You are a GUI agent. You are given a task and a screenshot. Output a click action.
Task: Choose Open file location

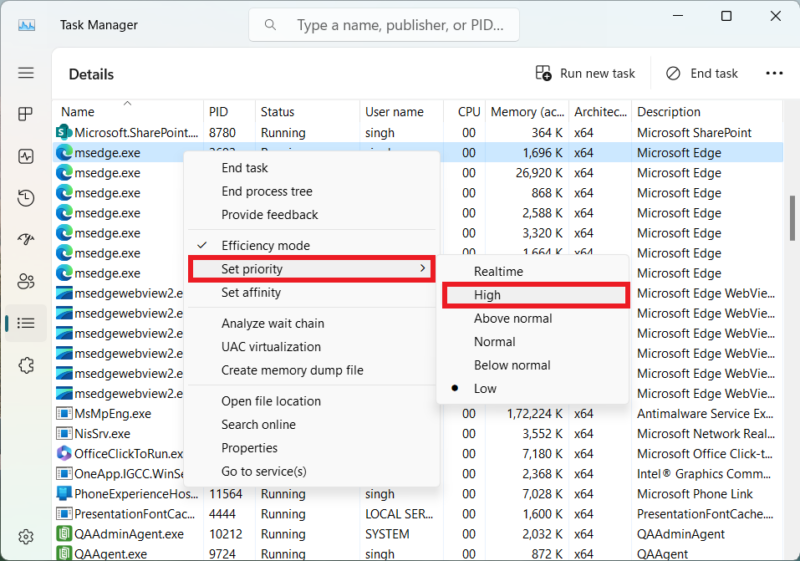[311, 401]
